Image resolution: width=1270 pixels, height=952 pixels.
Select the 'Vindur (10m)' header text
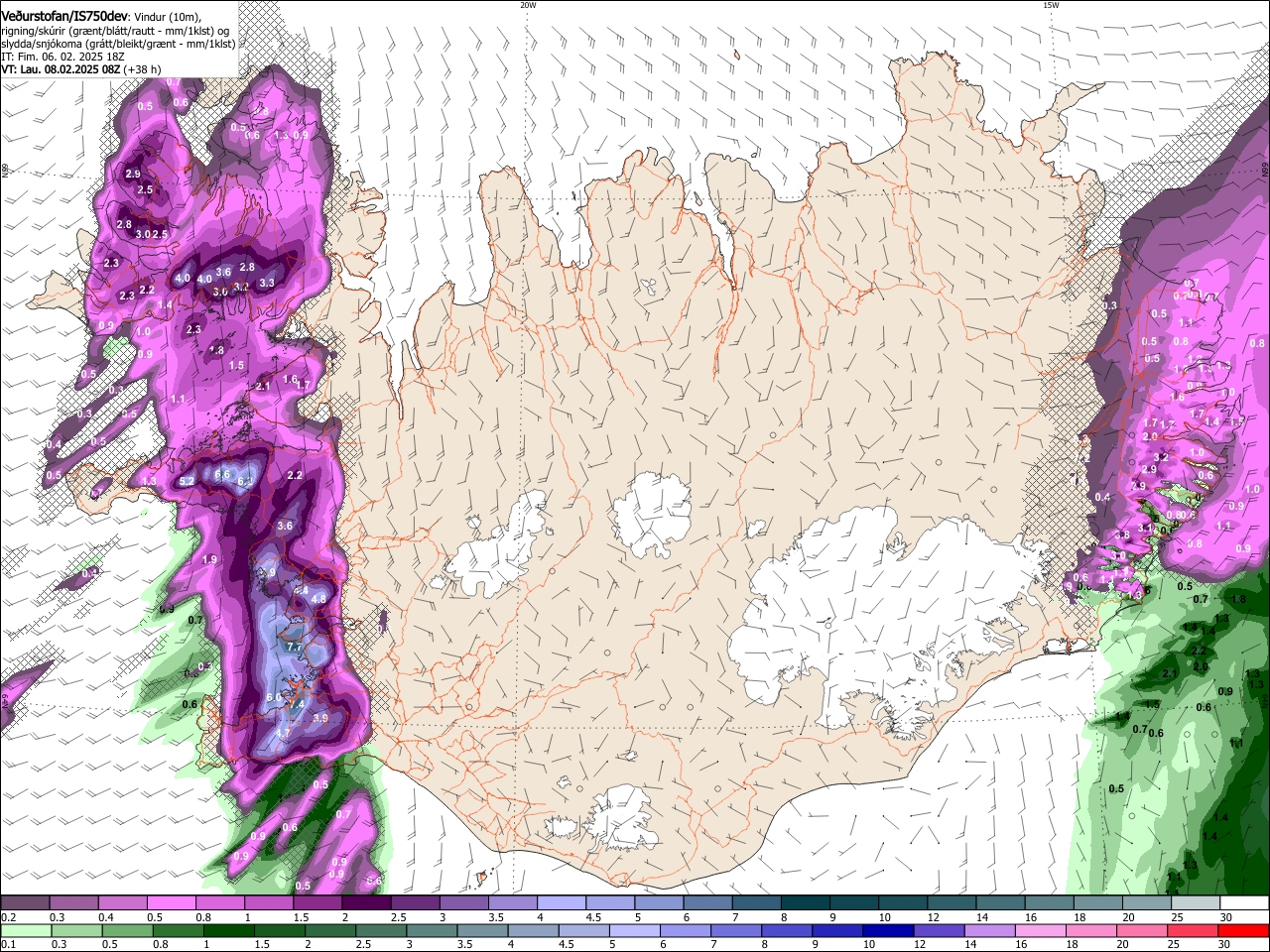166,17
